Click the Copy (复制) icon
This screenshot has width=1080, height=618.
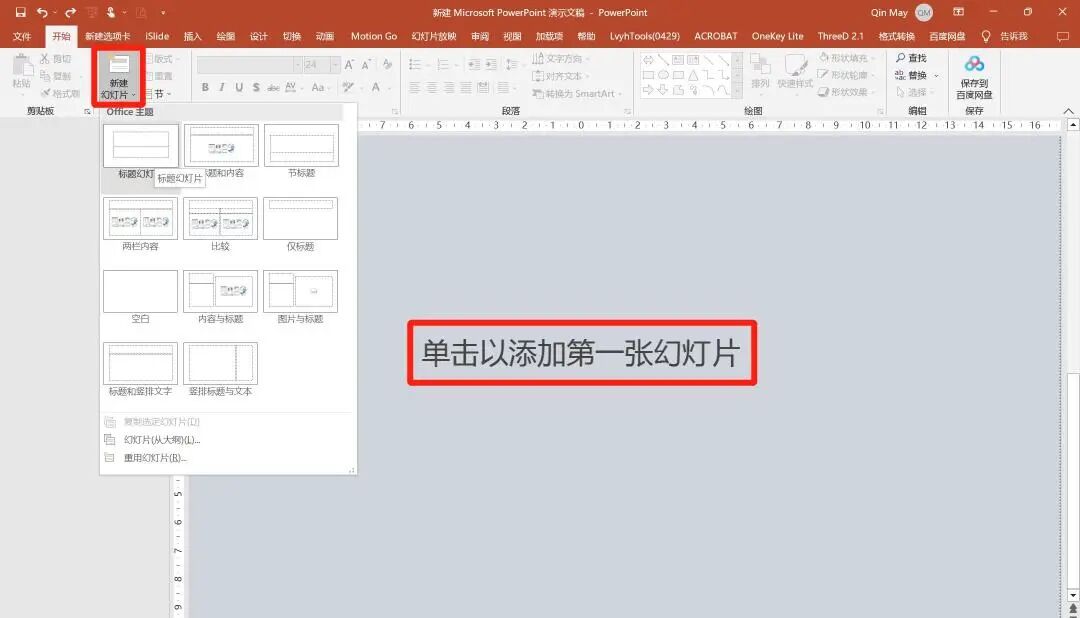(45, 76)
